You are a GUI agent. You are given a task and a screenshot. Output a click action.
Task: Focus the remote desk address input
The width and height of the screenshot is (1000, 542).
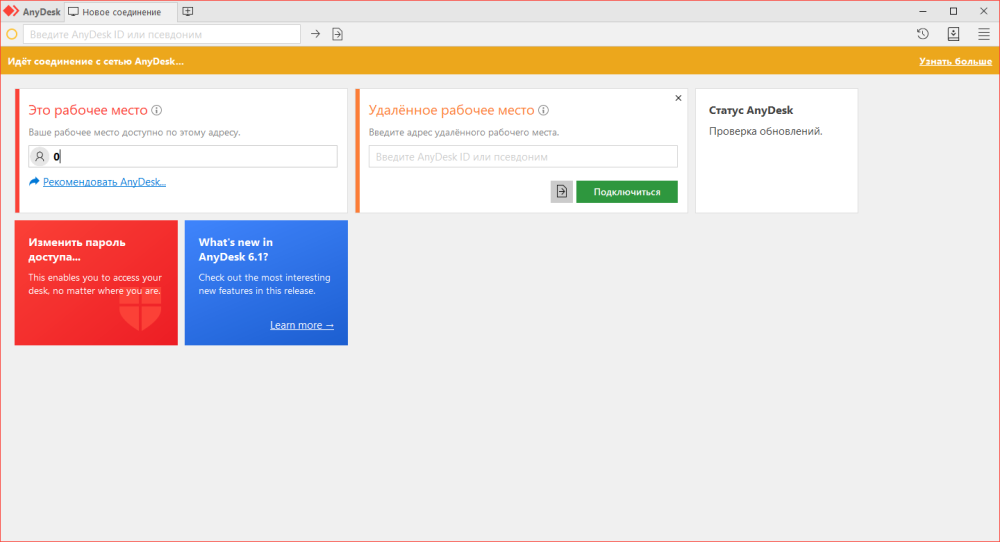point(523,157)
